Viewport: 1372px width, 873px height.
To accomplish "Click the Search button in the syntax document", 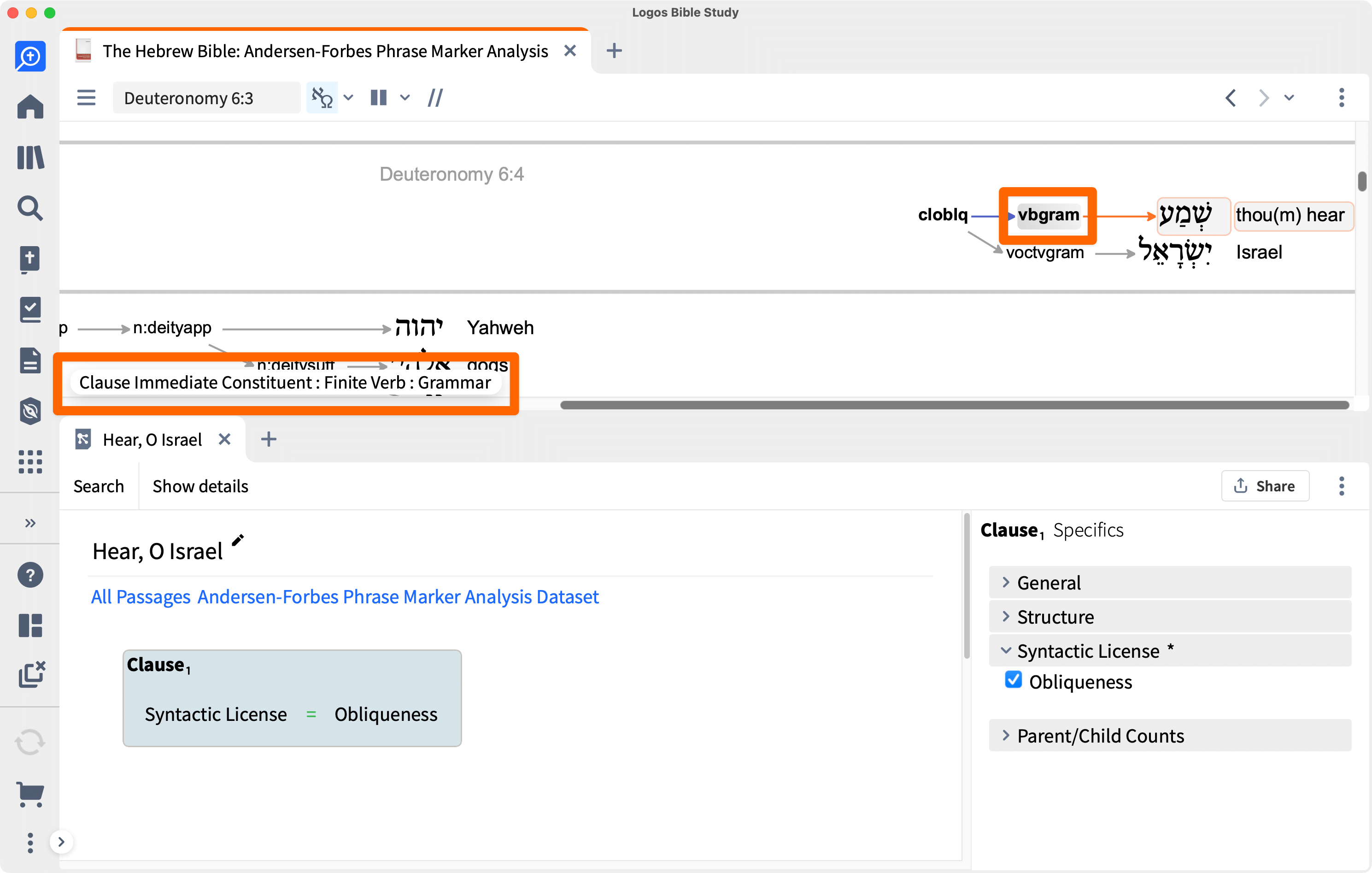I will 99,486.
